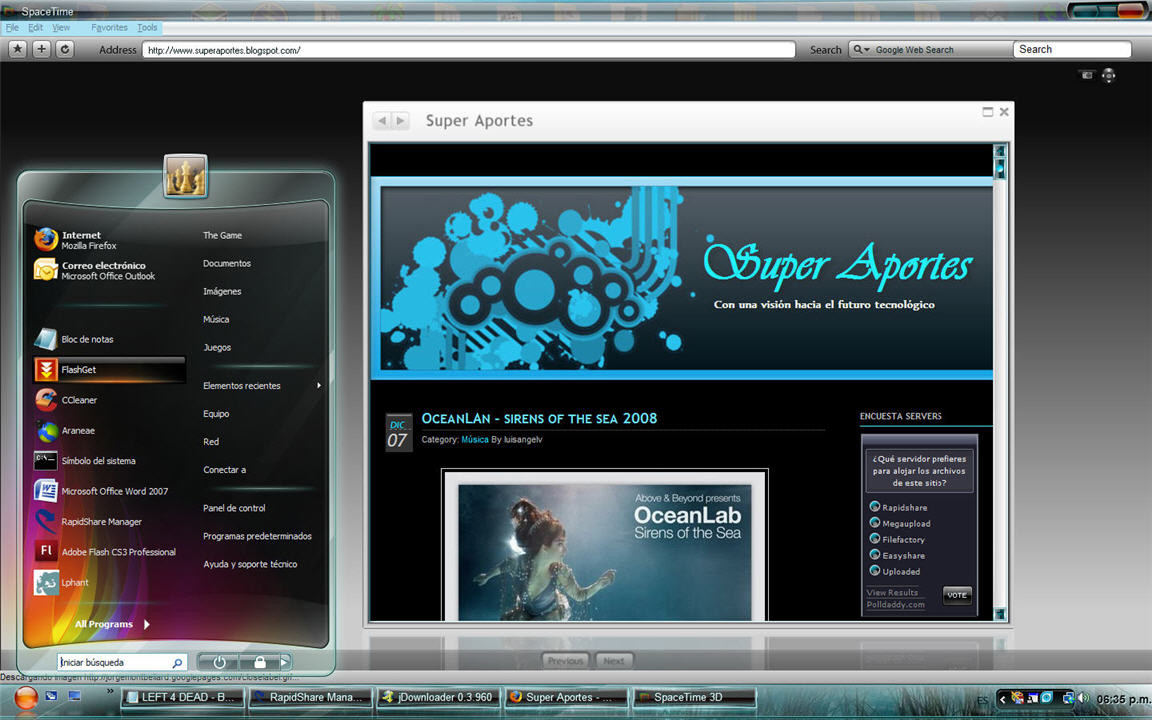Click the lock button in the Start menu
Screen dimensions: 1152x720
[x=259, y=662]
